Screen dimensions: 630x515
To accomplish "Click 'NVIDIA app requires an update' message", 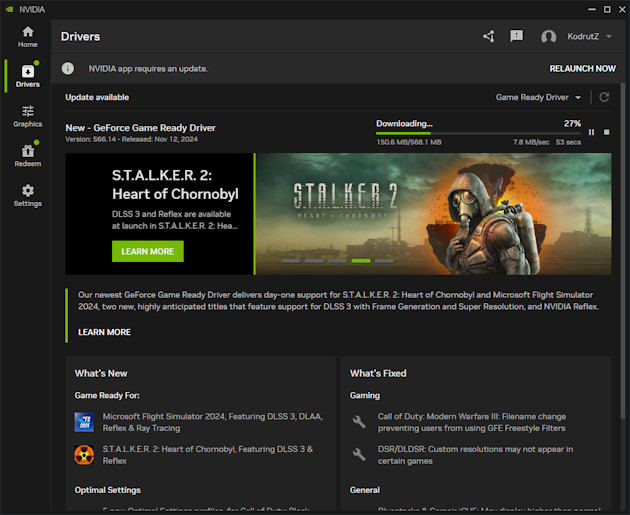I will tap(148, 69).
